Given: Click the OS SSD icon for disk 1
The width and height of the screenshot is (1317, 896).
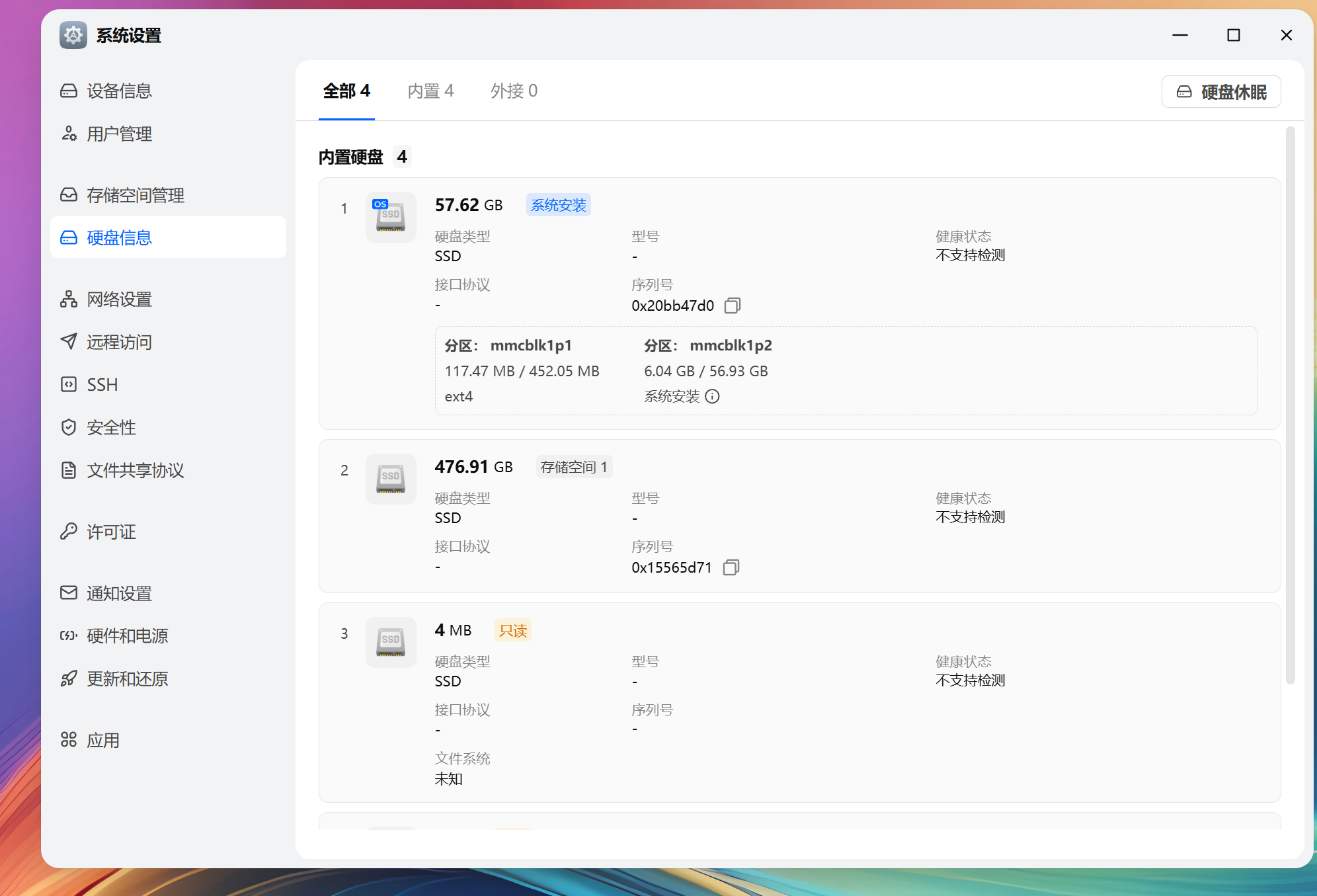Looking at the screenshot, I should [391, 217].
